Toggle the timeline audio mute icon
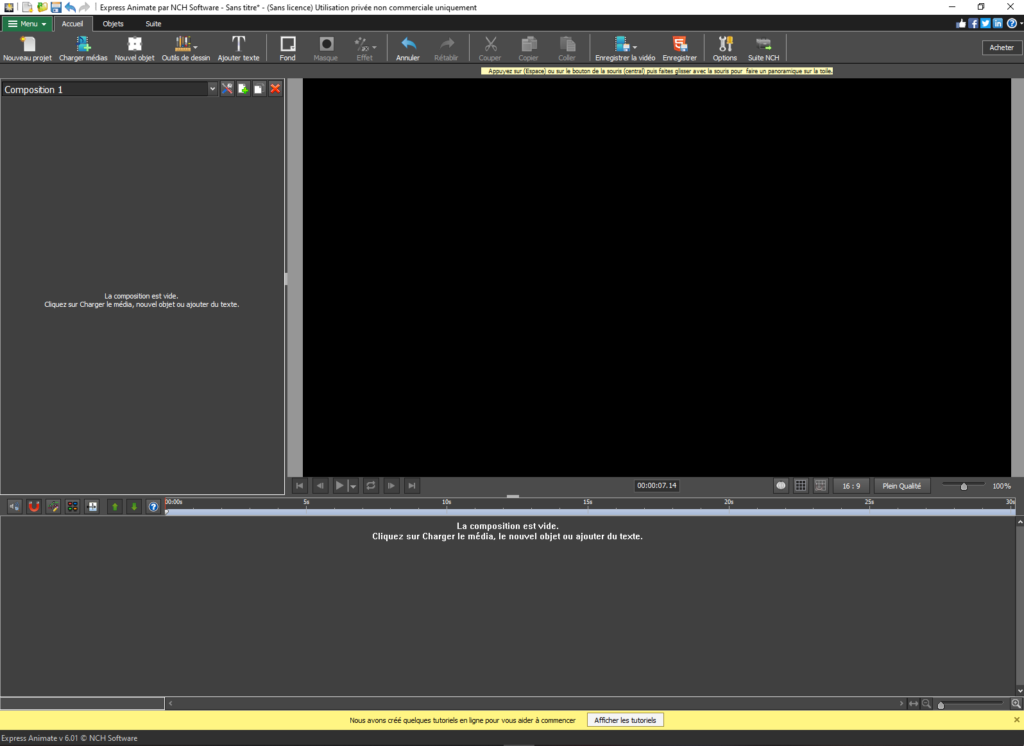Viewport: 1024px width, 746px height. click(x=14, y=506)
